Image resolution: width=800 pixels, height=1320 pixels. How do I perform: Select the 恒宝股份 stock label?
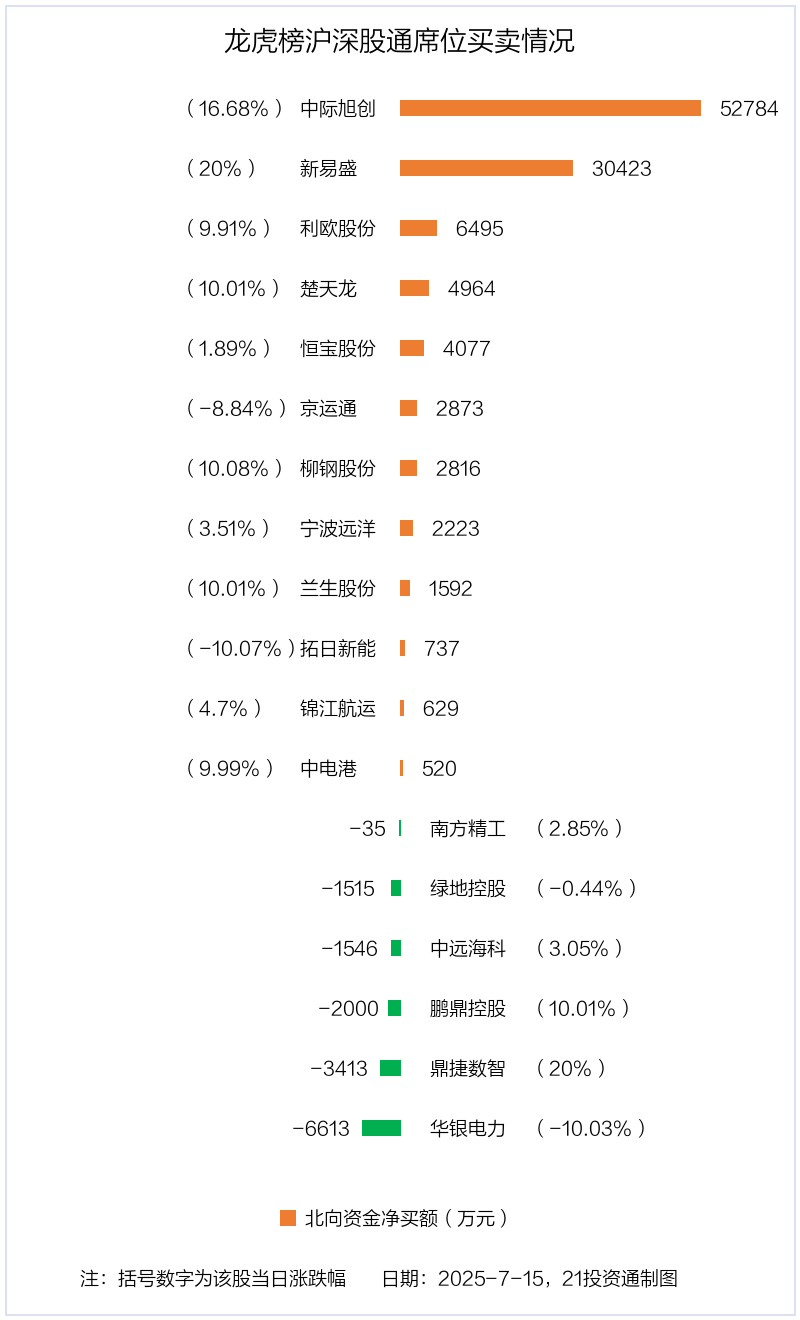[338, 349]
